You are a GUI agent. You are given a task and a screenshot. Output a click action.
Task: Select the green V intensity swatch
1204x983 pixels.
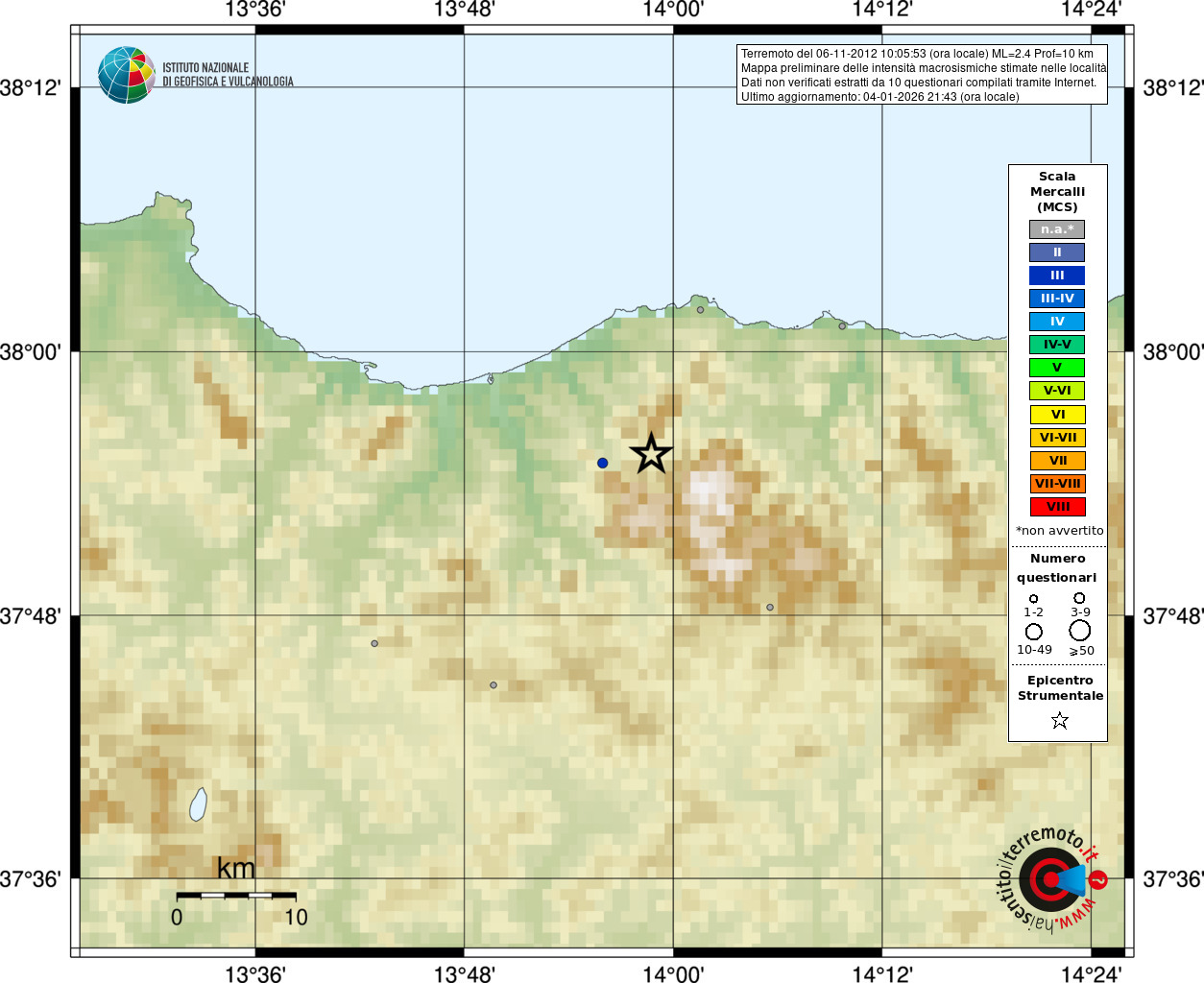click(x=1057, y=368)
